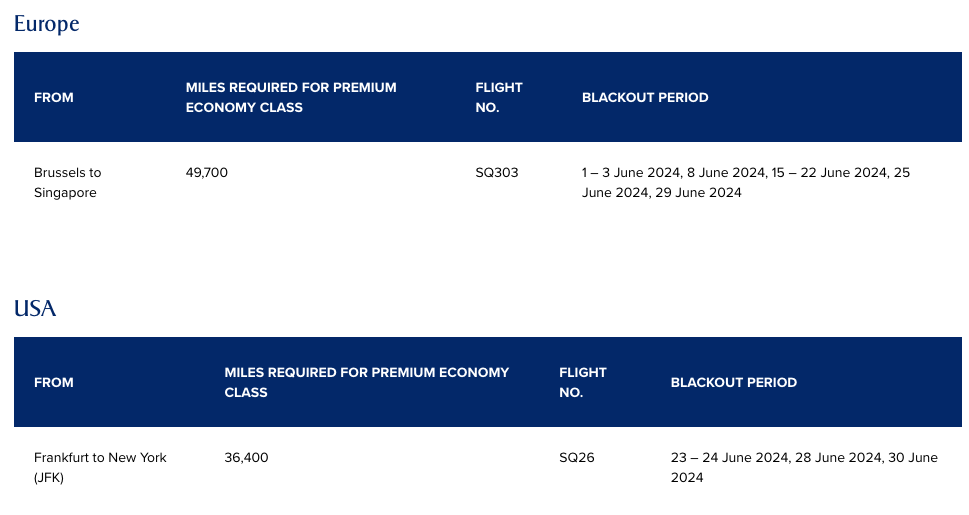Image resolution: width=969 pixels, height=515 pixels.
Task: Click the 49,700 miles value
Action: (206, 172)
